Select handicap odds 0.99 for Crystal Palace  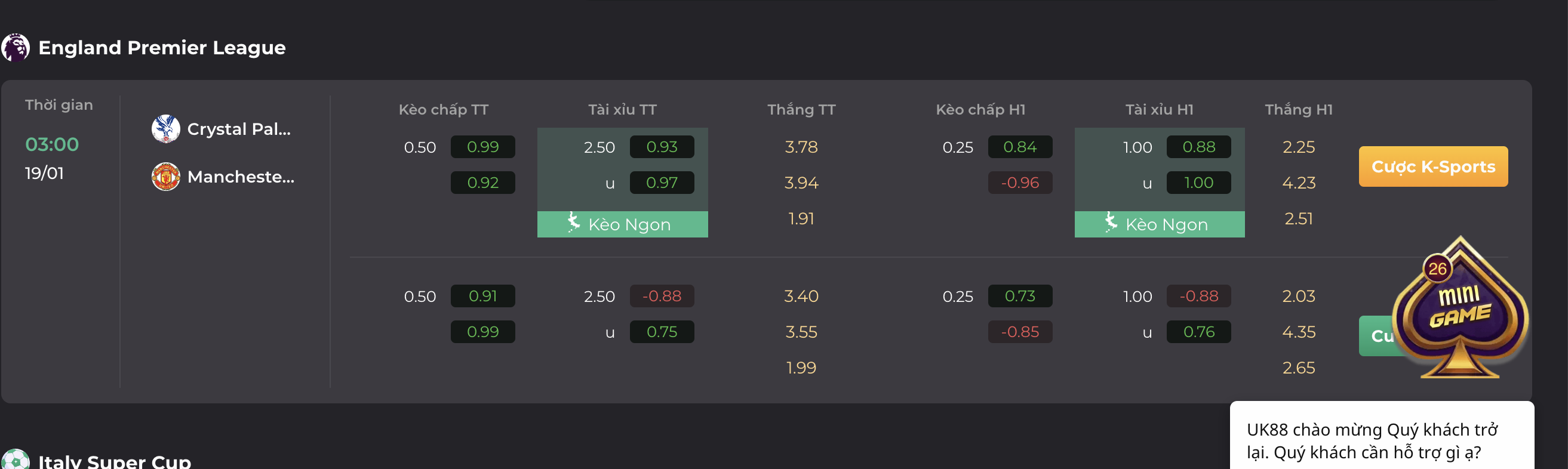click(x=482, y=147)
